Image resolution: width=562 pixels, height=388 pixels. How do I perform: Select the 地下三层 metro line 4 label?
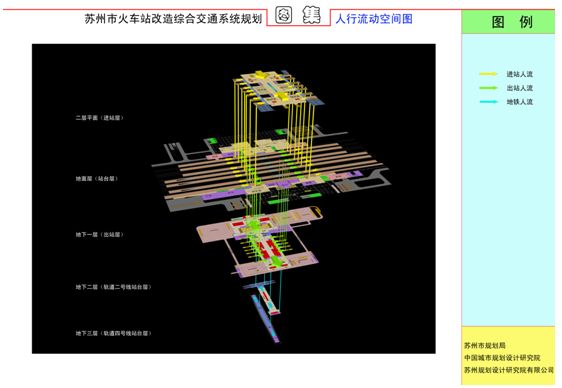coord(113,333)
